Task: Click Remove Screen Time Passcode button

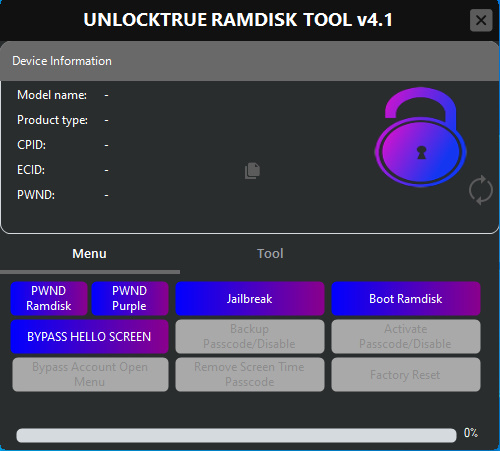Action: pos(250,375)
